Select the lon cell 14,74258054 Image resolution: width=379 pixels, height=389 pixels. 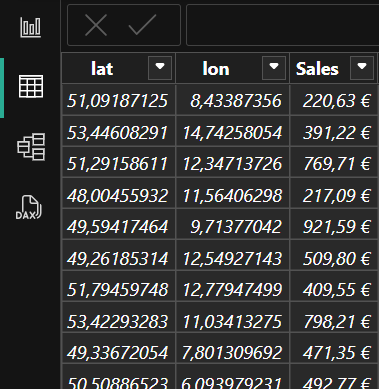[x=233, y=132]
